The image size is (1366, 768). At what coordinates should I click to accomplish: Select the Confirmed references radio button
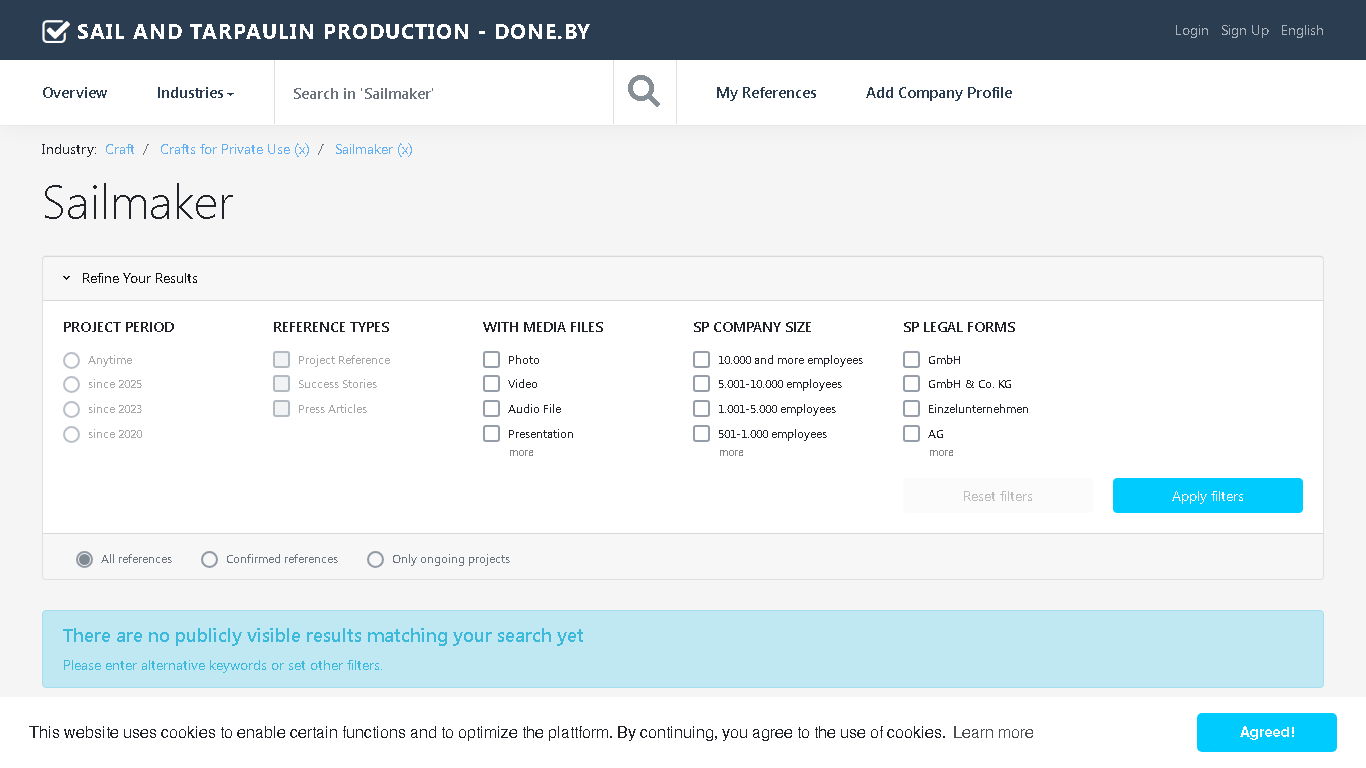209,559
